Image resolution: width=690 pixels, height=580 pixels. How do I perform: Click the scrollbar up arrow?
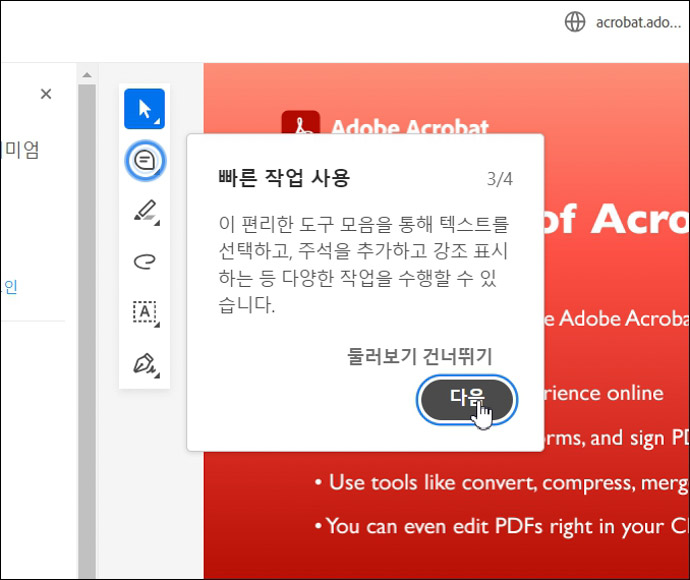(x=87, y=75)
